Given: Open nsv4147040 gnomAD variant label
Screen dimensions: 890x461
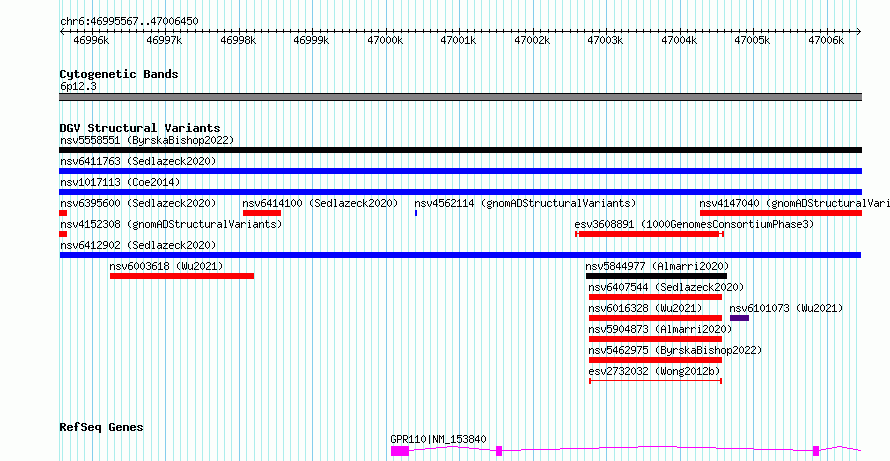Looking at the screenshot, I should point(795,203).
